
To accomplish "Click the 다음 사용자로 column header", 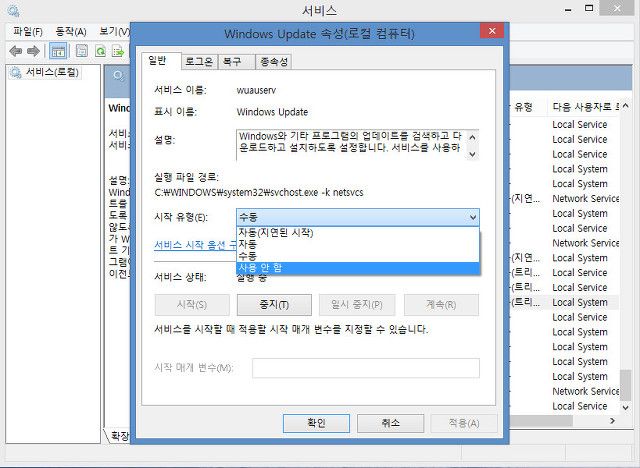I will pos(585,107).
